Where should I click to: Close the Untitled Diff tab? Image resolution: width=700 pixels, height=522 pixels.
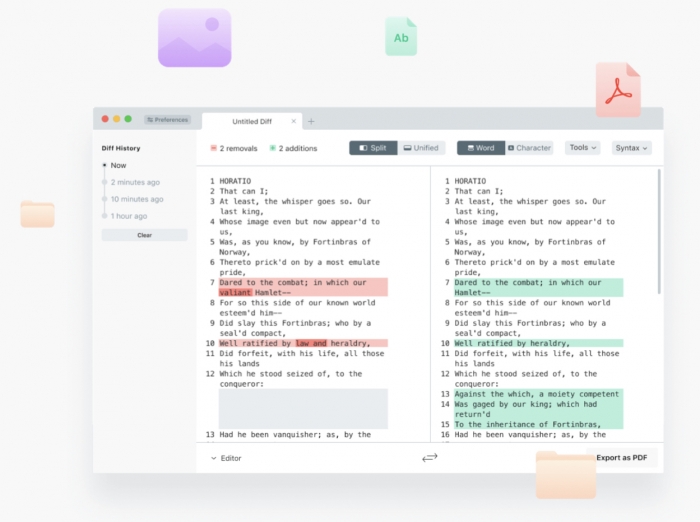tap(293, 121)
